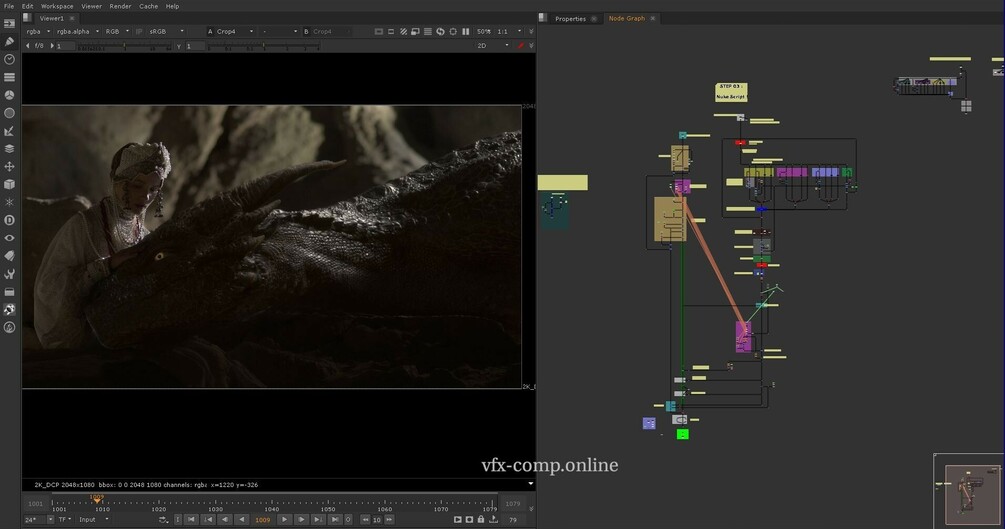Open the bottom plugin toolbar icon
Viewport: 1005px width, 529px height.
pos(9,328)
